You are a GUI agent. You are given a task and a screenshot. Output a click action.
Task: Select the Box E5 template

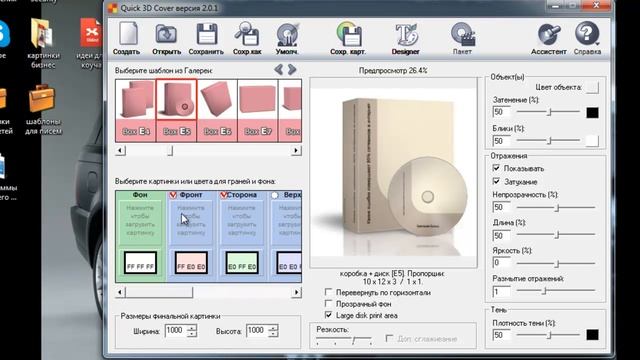(176, 110)
